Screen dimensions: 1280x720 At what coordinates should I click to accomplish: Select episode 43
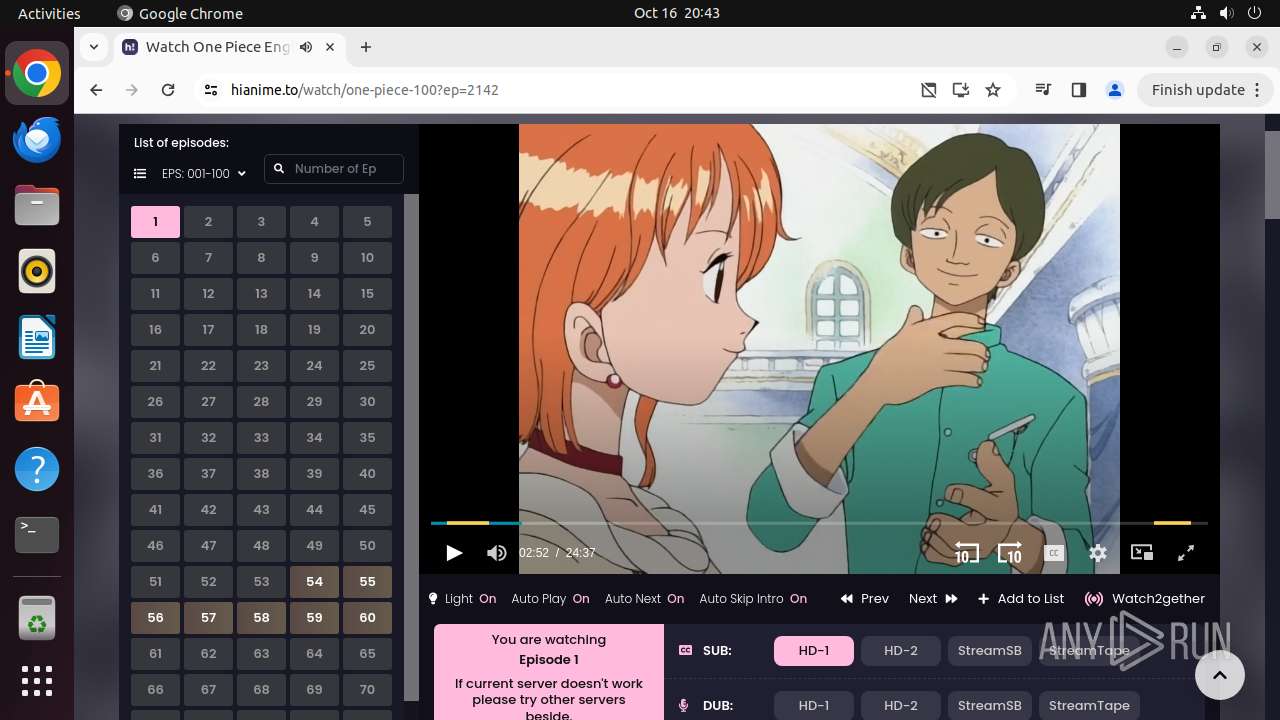(x=261, y=510)
